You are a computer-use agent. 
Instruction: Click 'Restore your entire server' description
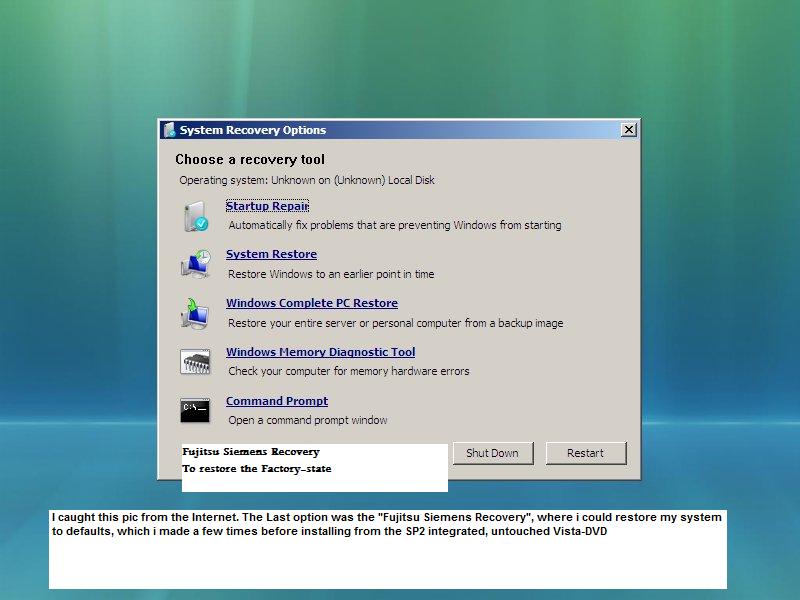pyautogui.click(x=395, y=323)
